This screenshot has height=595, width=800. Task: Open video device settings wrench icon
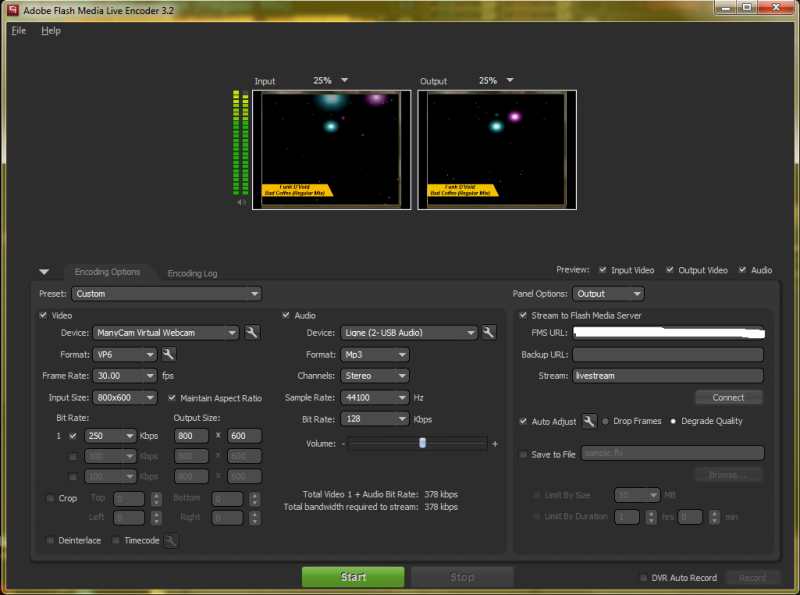click(x=252, y=333)
